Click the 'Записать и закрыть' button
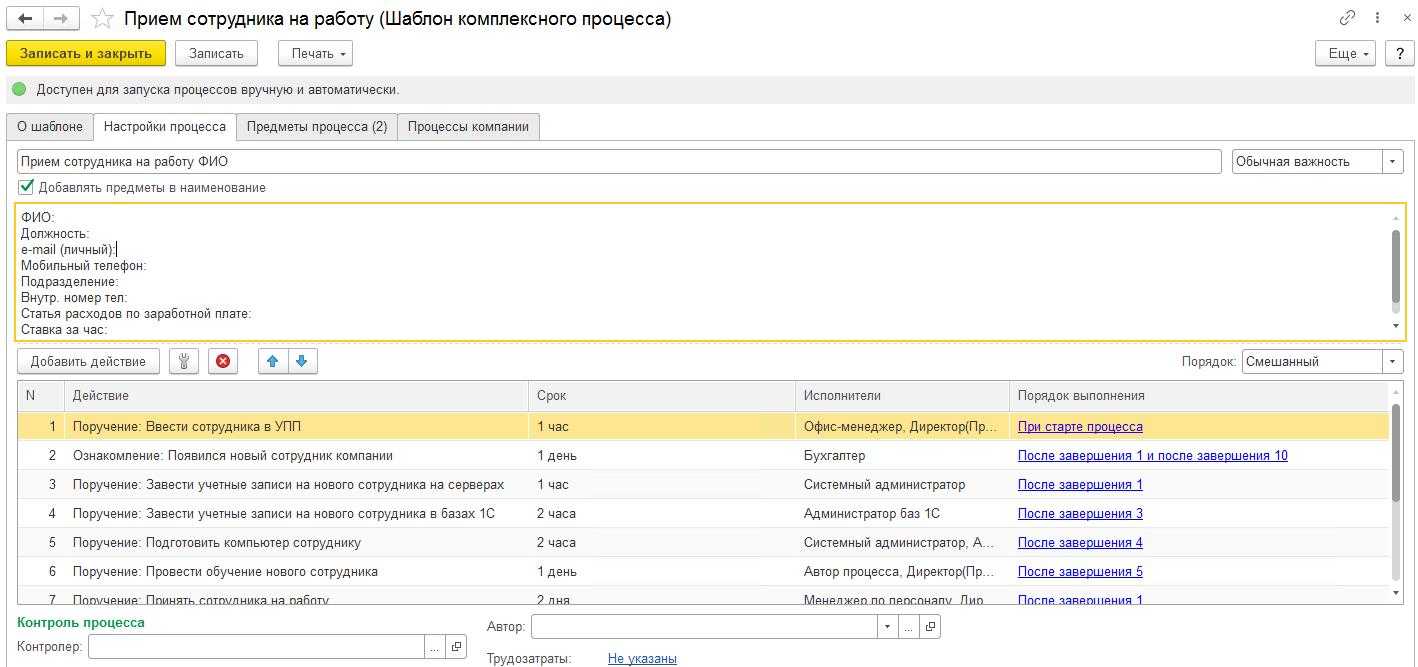This screenshot has width=1418, height=667. (86, 54)
